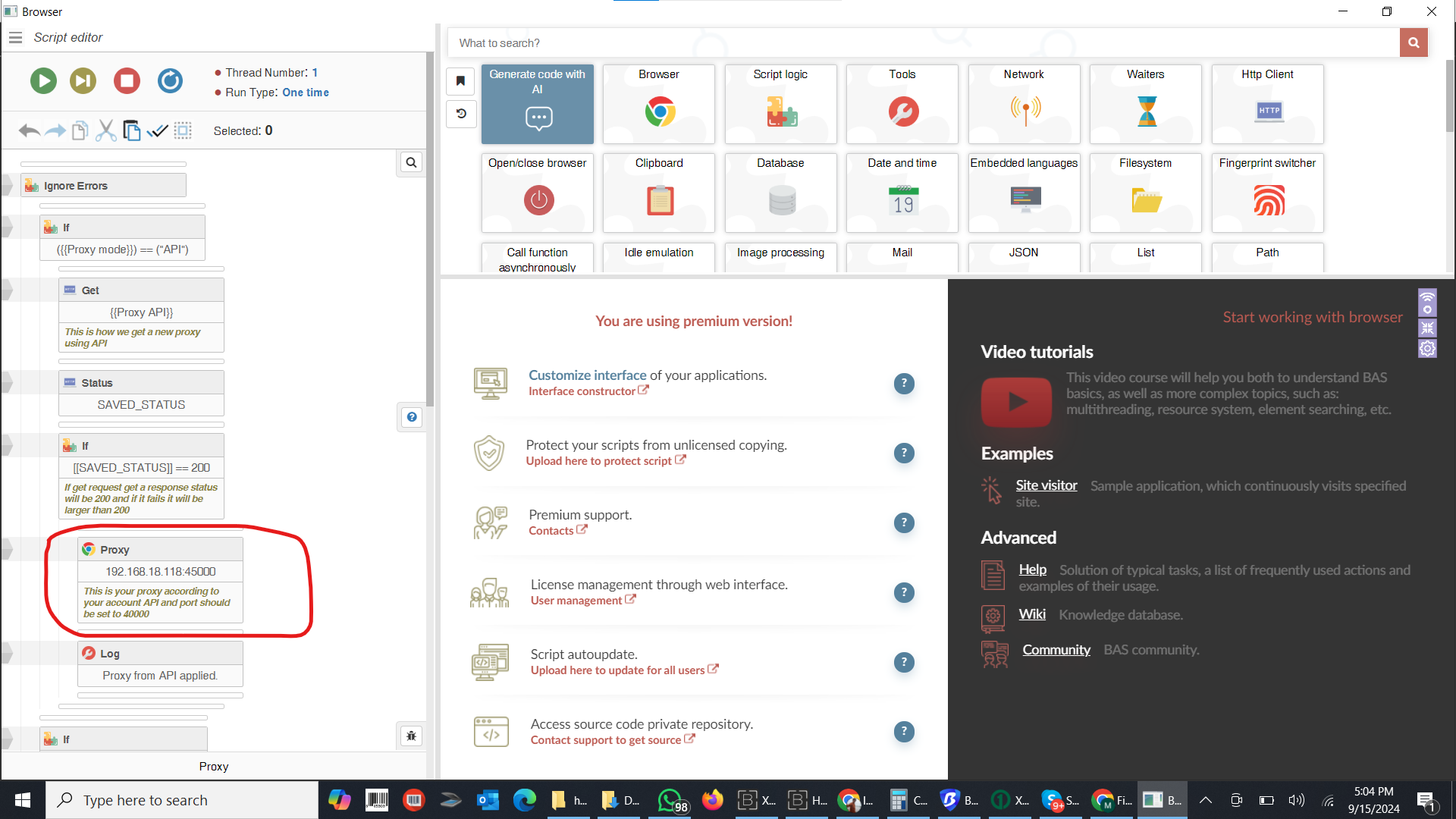Viewport: 1456px width, 819px height.
Task: Select the Generate code with AI tile
Action: 537,104
